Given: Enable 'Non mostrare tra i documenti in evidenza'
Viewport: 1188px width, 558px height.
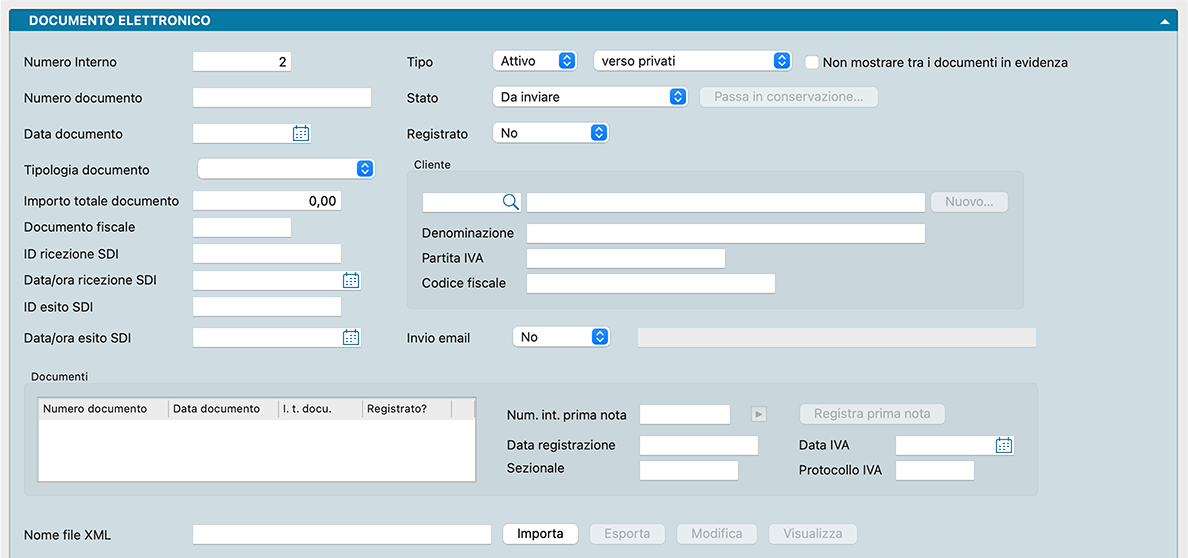Looking at the screenshot, I should [812, 62].
